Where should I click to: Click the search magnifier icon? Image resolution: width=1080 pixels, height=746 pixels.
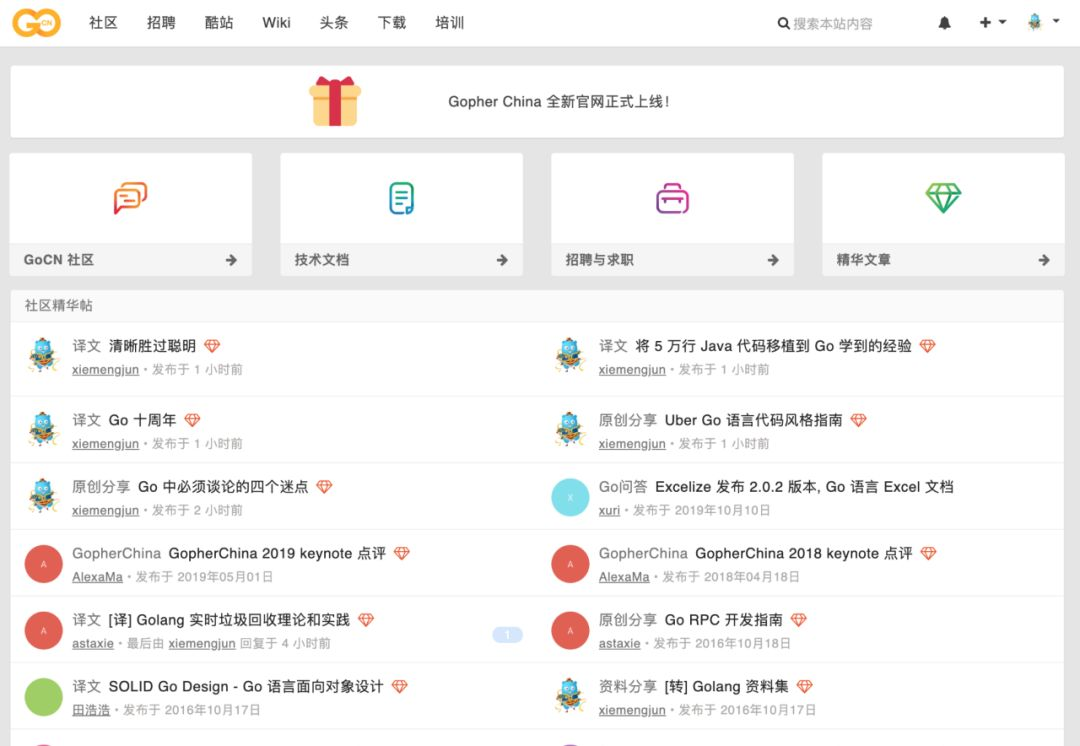tap(783, 23)
